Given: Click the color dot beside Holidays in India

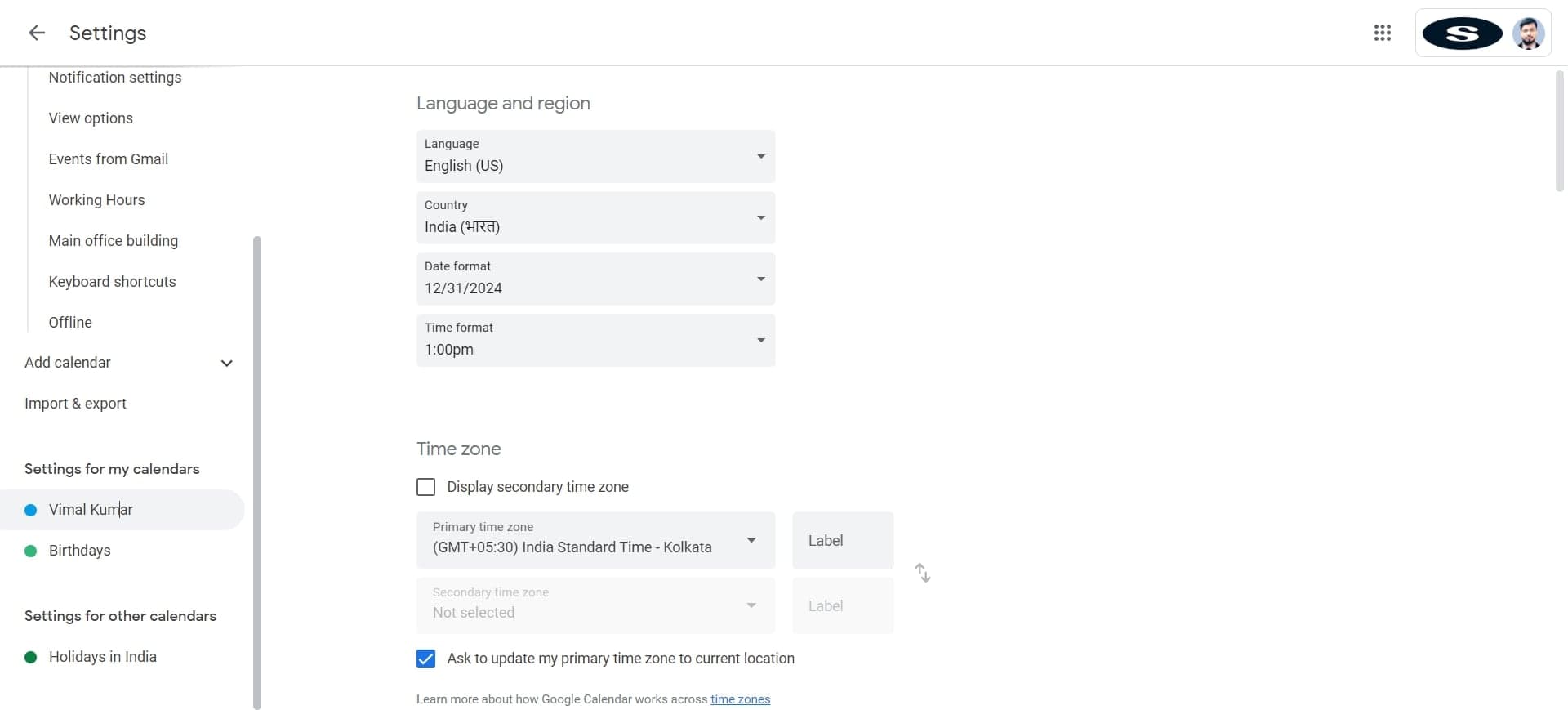Looking at the screenshot, I should pos(30,656).
